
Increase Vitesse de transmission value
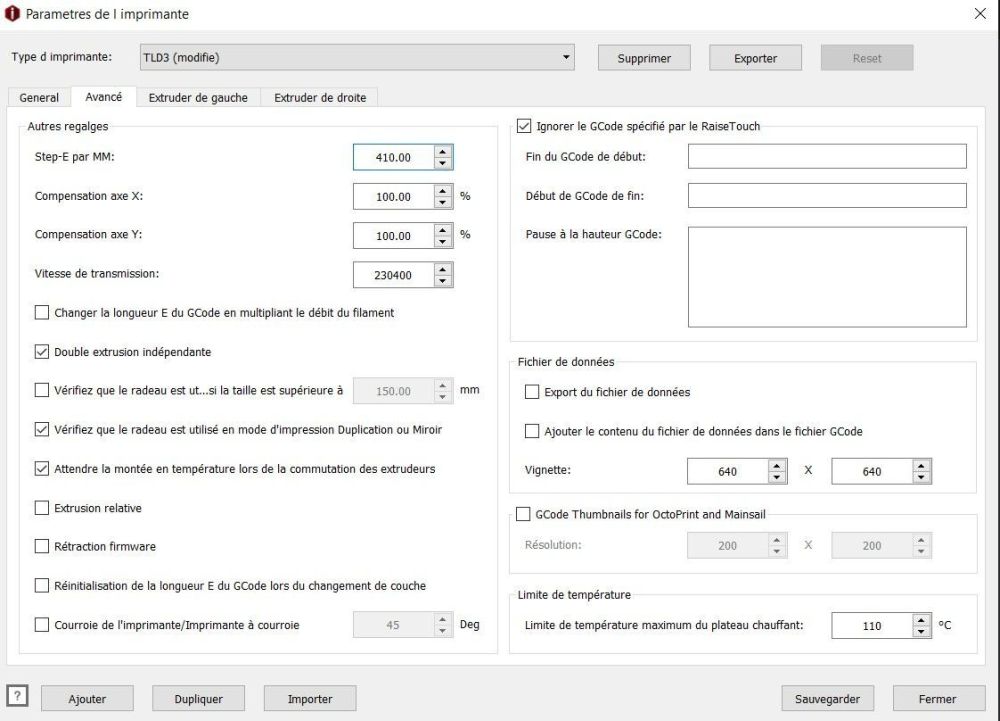point(443,269)
